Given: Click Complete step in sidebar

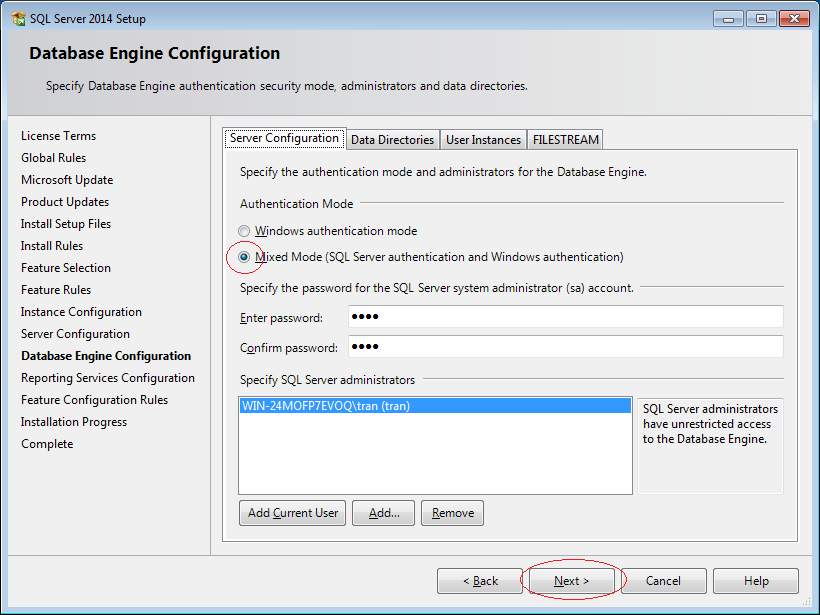Looking at the screenshot, I should pyautogui.click(x=47, y=443).
